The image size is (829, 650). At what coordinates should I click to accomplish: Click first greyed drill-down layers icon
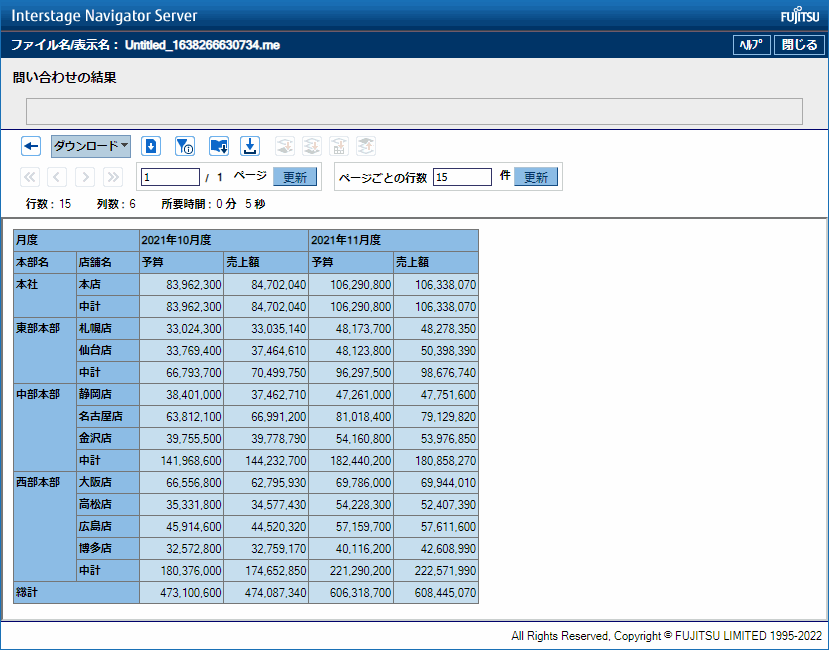[285, 146]
